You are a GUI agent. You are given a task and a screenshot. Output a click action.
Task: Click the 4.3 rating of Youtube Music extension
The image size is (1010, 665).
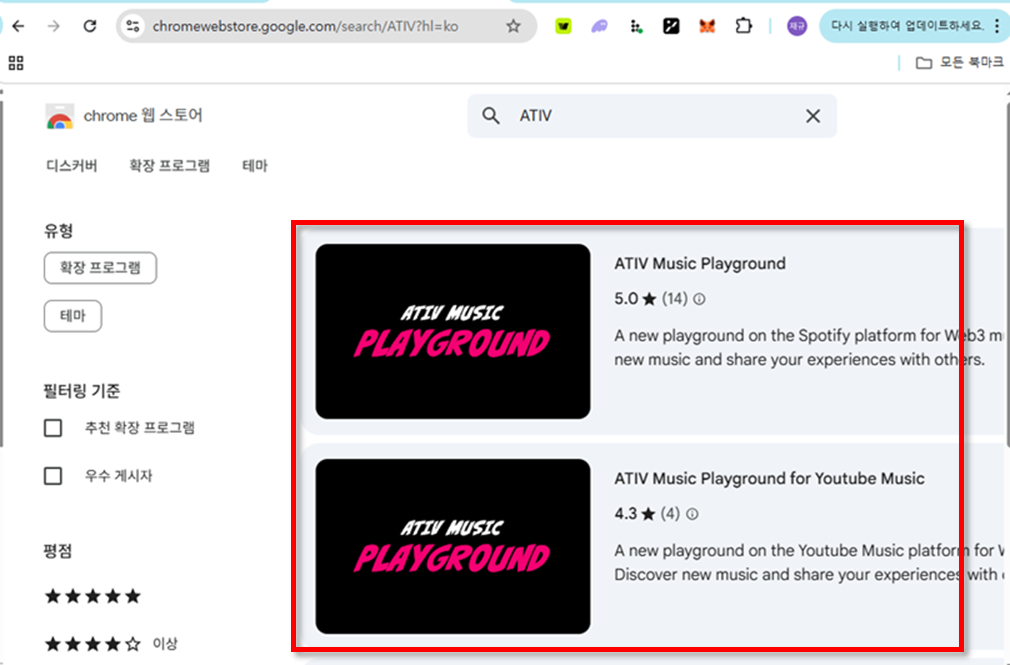click(x=634, y=514)
